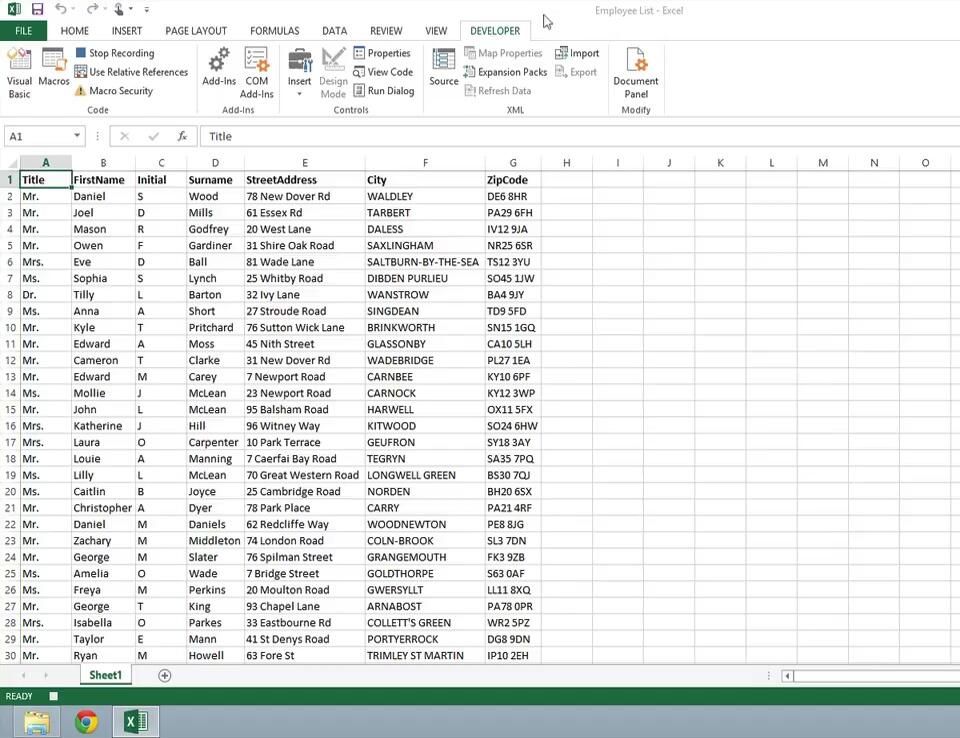Switch to the VIEW tab

(x=436, y=31)
